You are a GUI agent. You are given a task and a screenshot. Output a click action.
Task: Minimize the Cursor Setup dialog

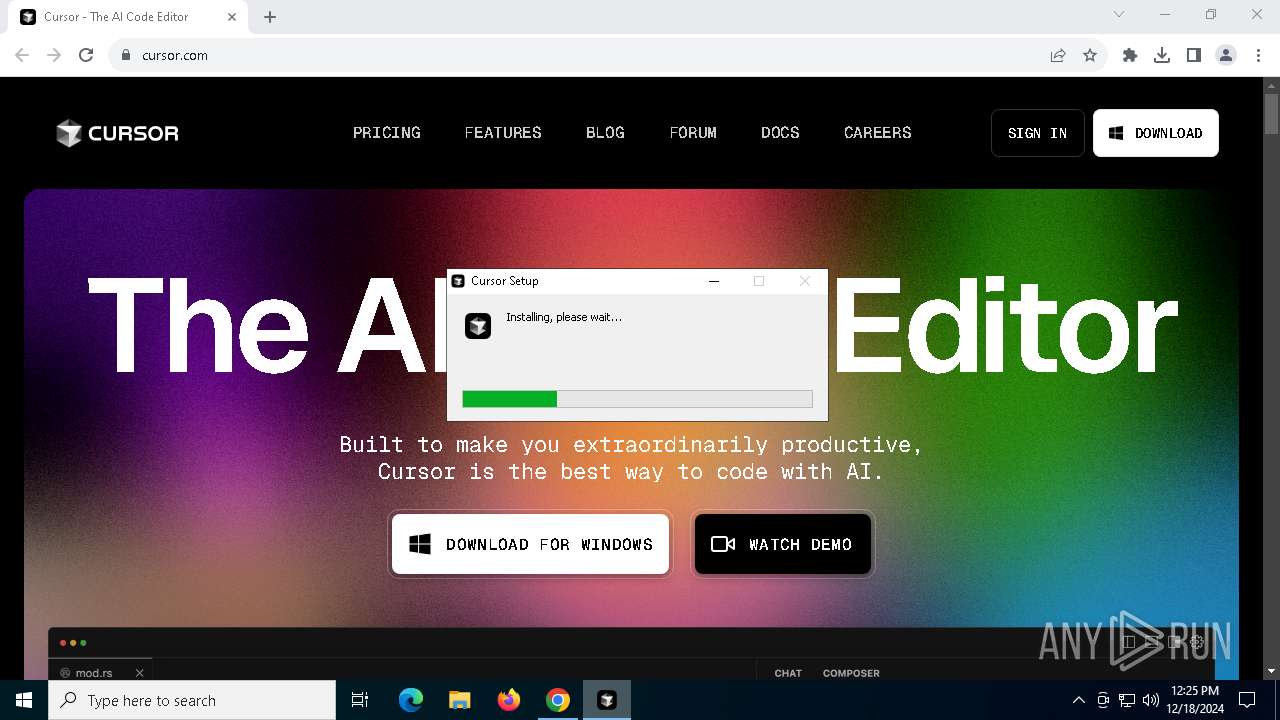[x=714, y=281]
